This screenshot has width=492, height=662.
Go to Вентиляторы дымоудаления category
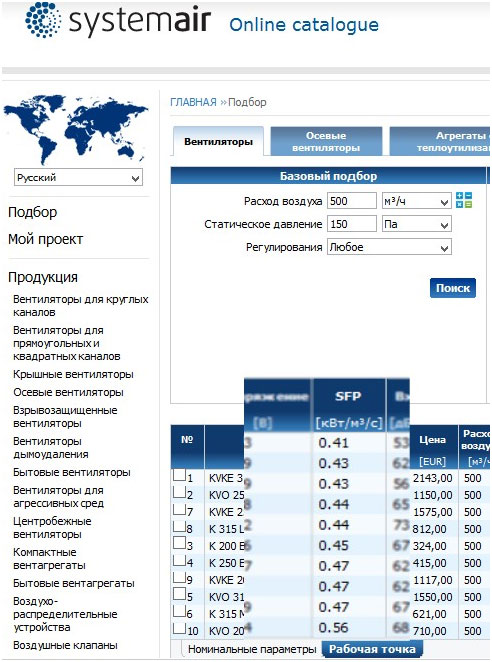tap(51, 448)
